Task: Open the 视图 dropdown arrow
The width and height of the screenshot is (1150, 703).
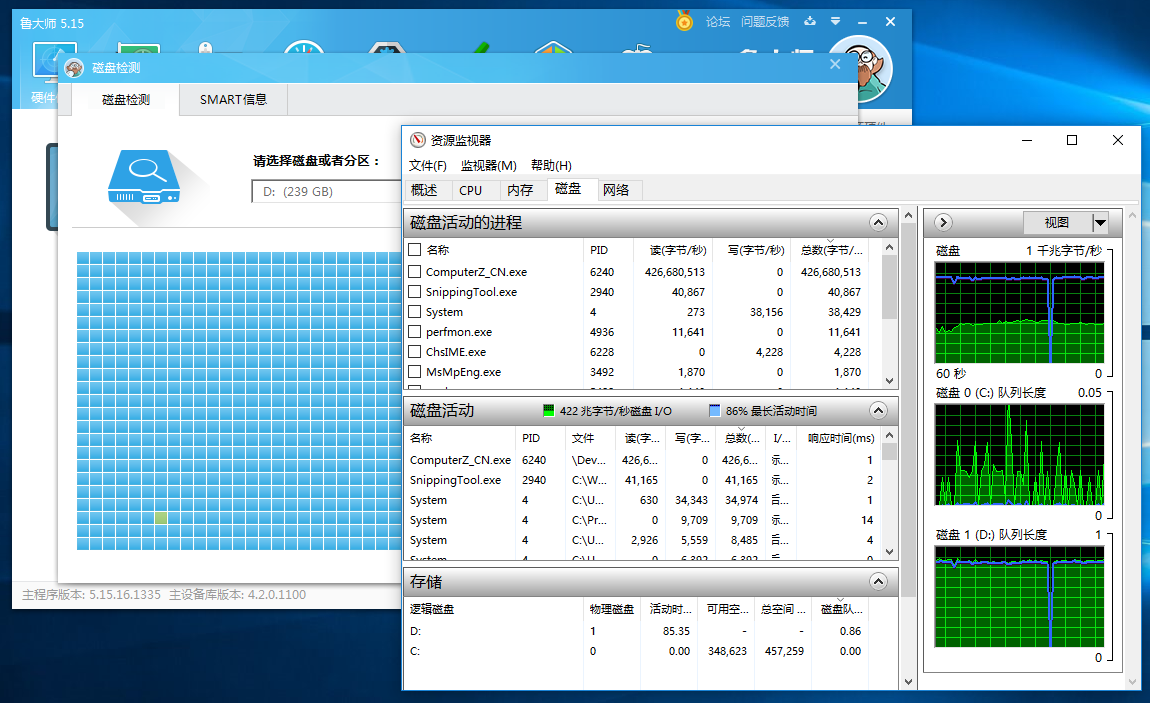Action: point(1100,222)
